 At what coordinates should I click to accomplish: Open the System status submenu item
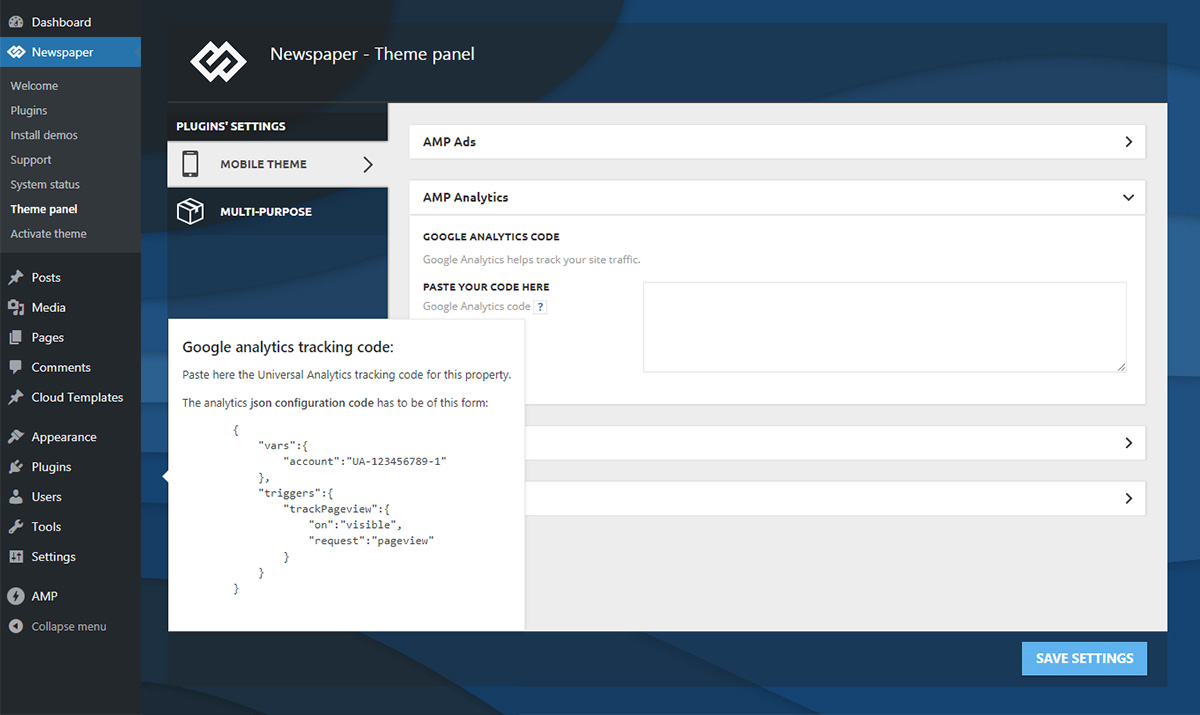45,185
